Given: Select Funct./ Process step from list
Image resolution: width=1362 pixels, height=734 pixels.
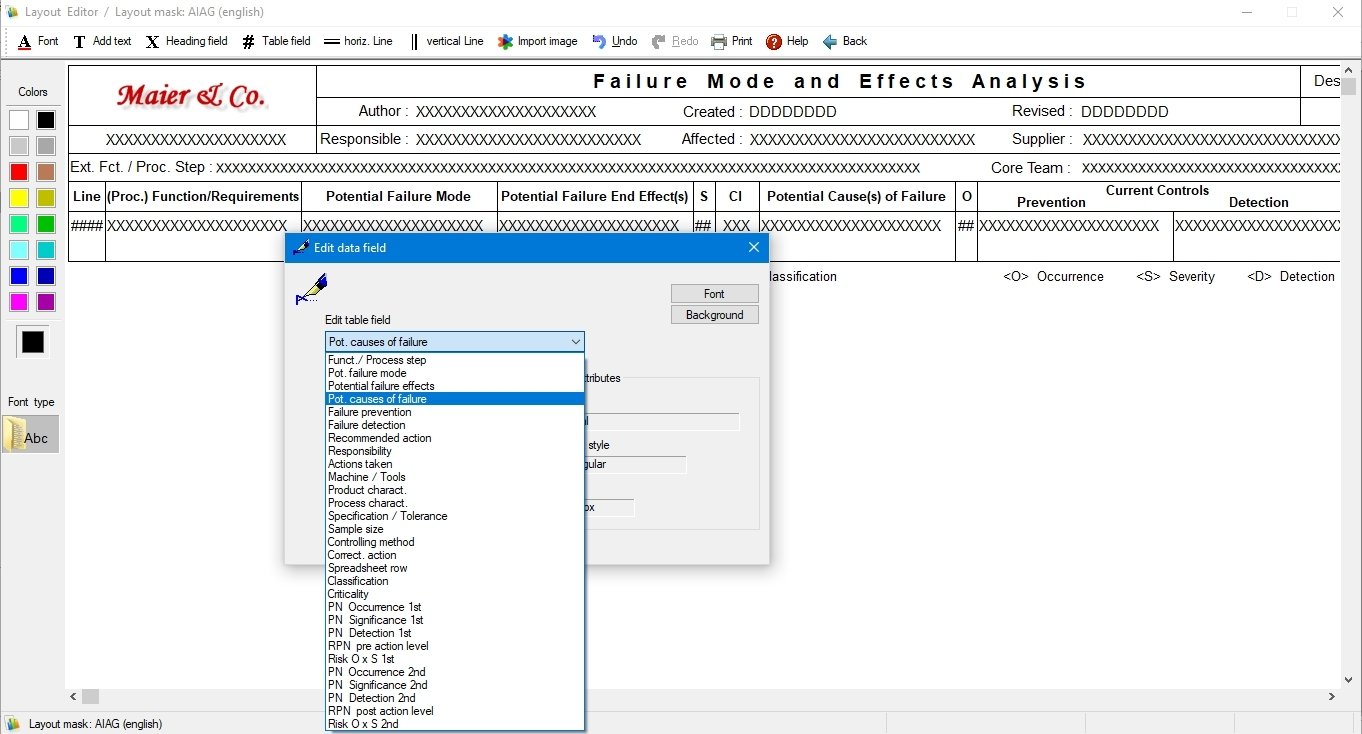Looking at the screenshot, I should click(x=455, y=360).
